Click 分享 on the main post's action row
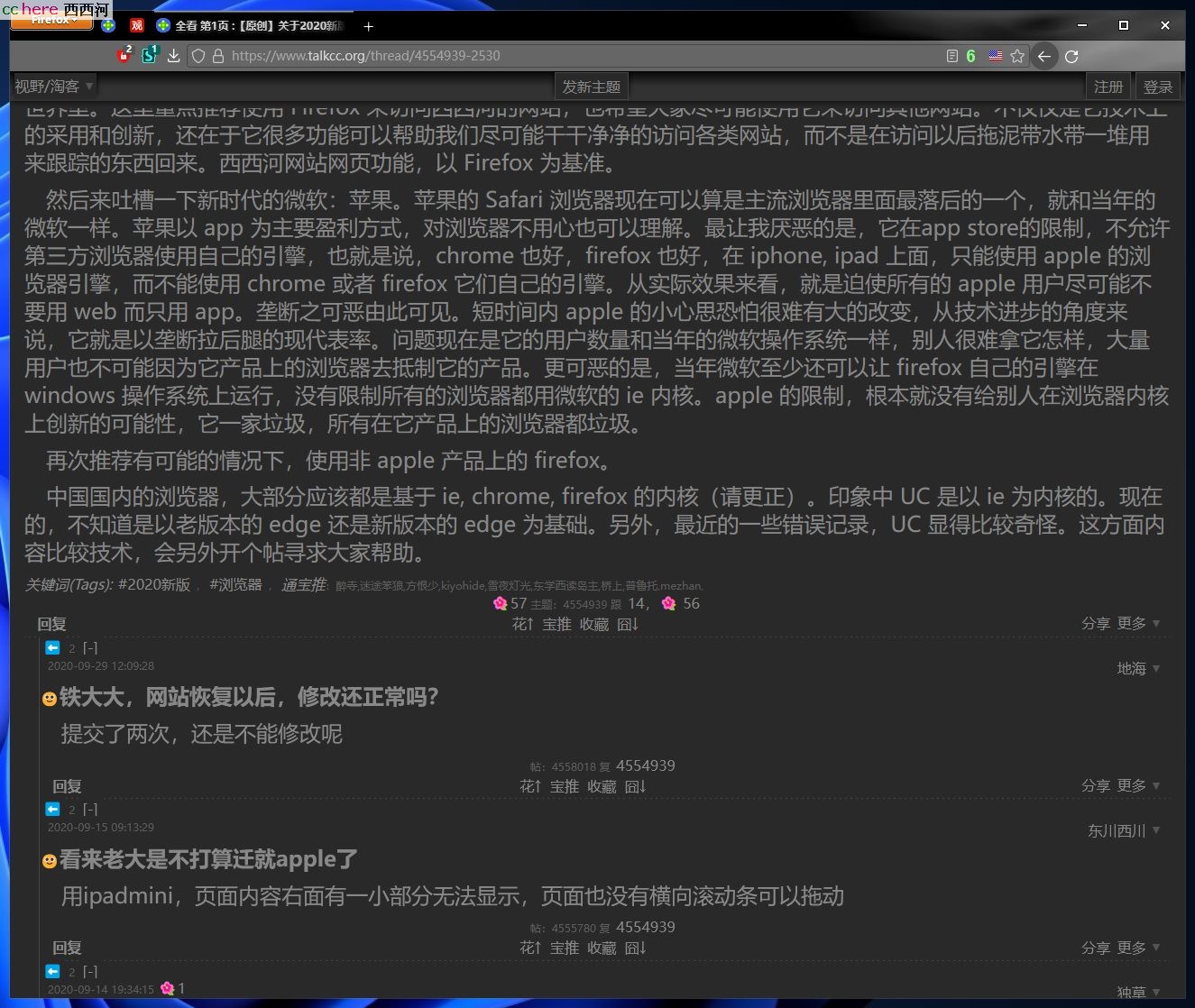Image resolution: width=1195 pixels, height=1008 pixels. click(1096, 623)
